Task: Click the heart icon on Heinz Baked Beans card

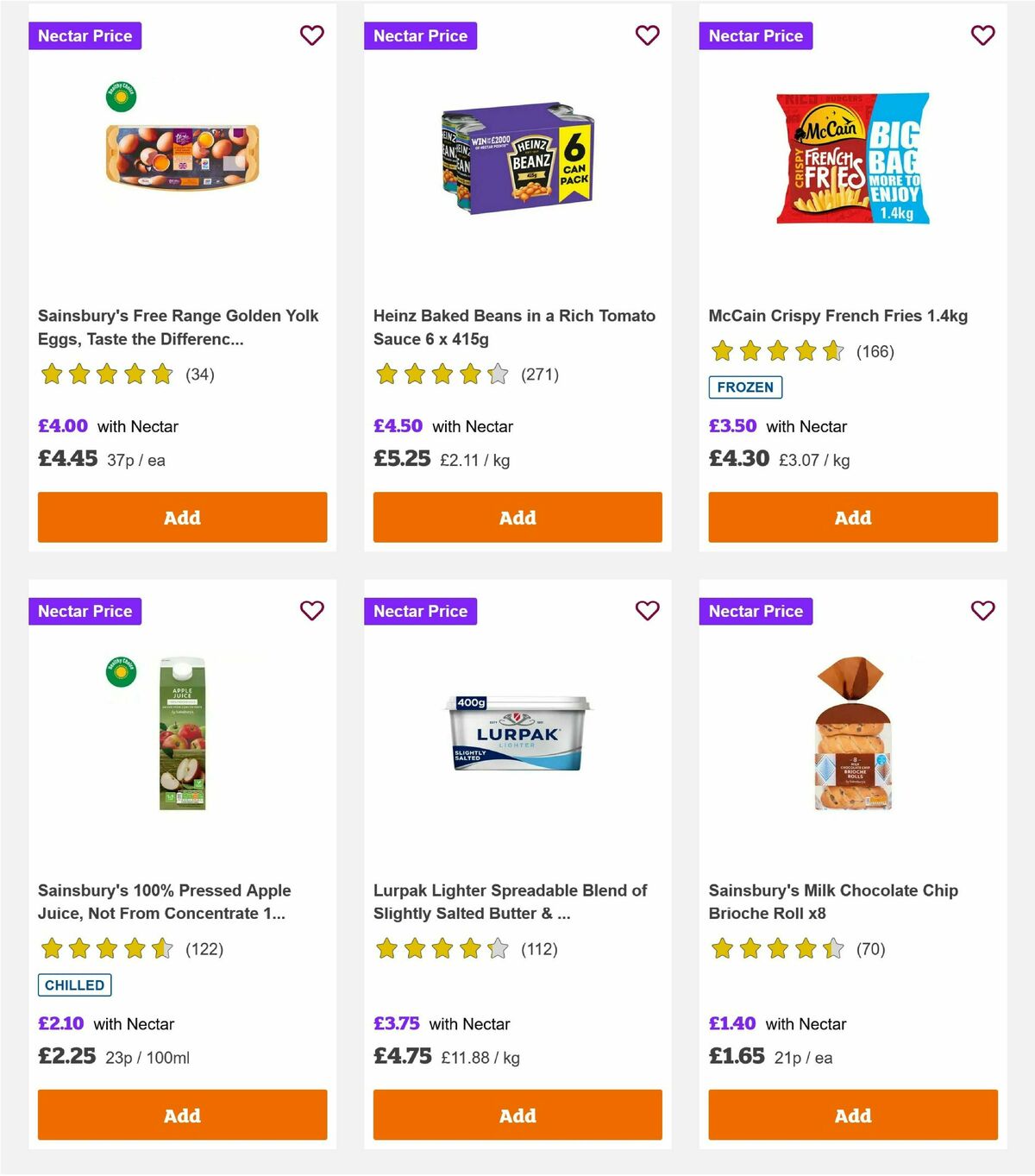Action: (647, 35)
